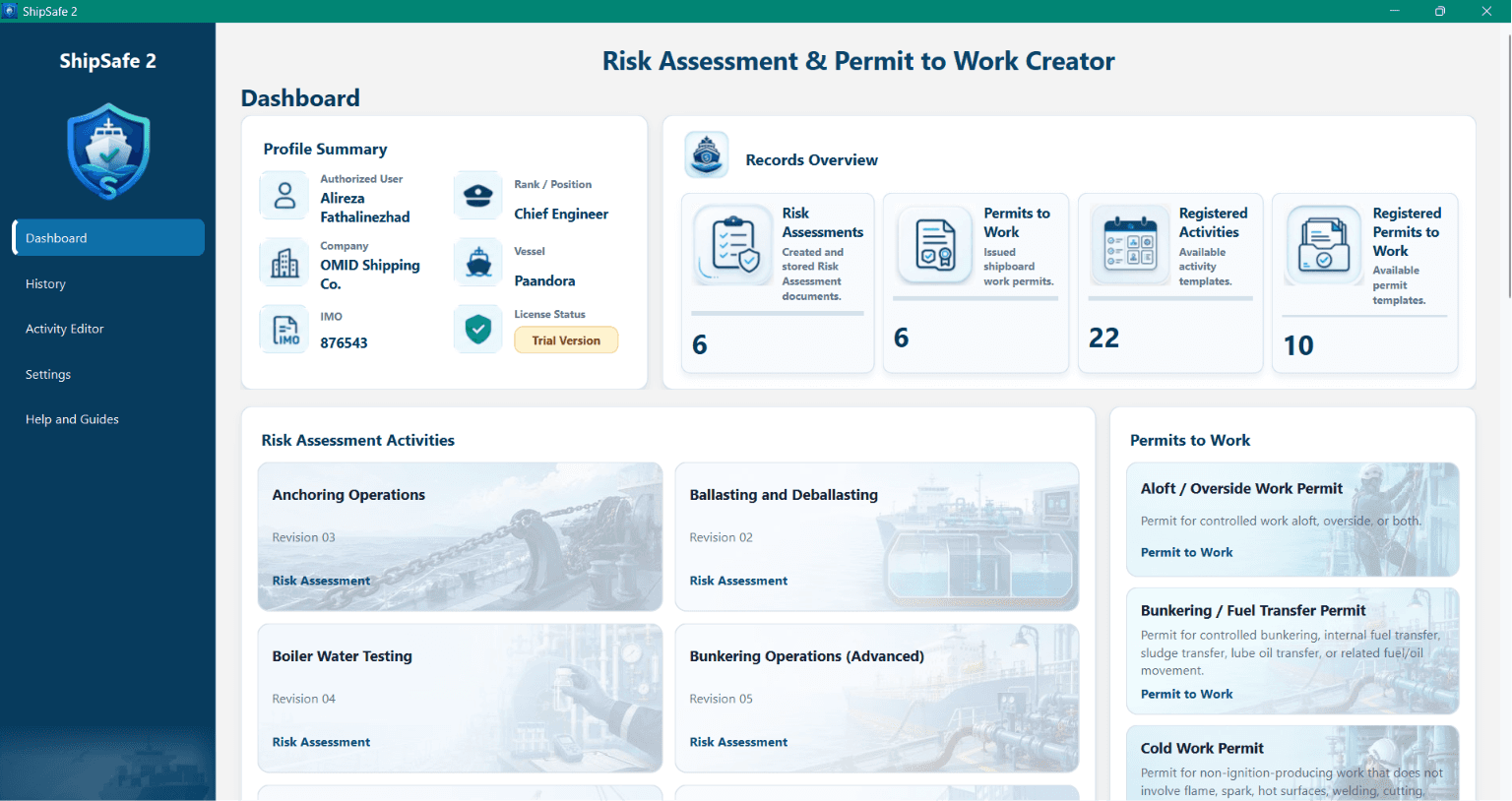Image resolution: width=1512 pixels, height=801 pixels.
Task: Click the vertical scrollbar on the right edge
Action: coord(1508,167)
